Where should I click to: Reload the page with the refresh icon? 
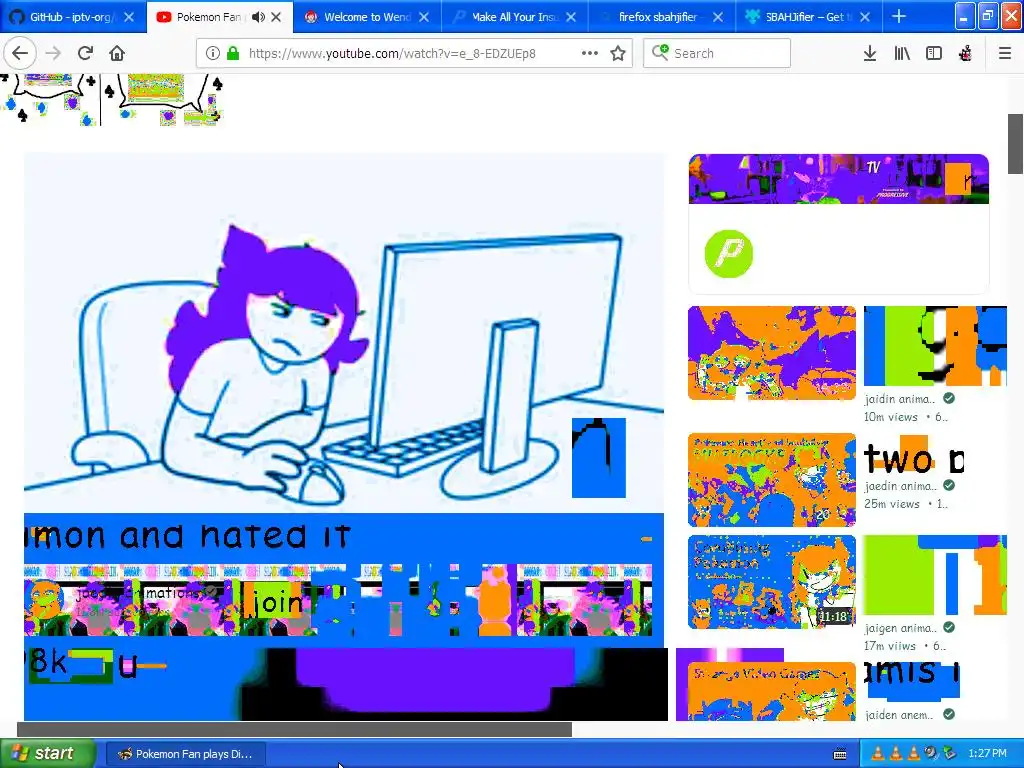coord(85,53)
